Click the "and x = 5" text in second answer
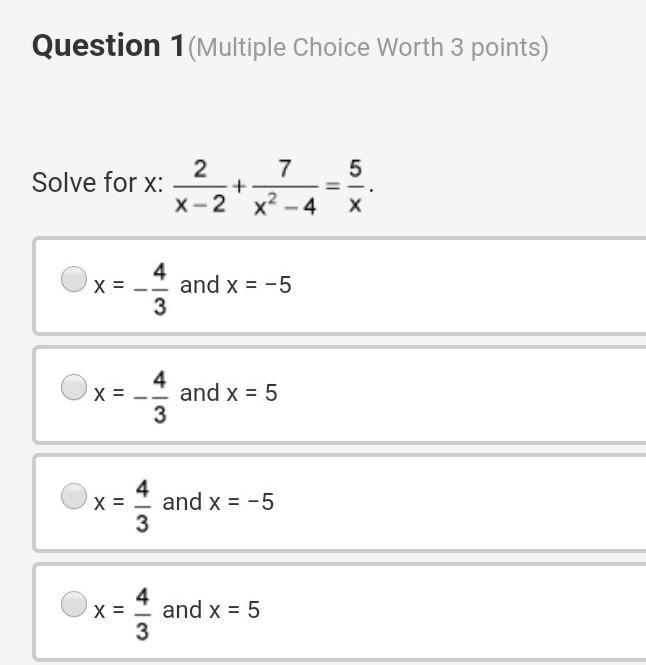646x665 pixels. (x=228, y=393)
